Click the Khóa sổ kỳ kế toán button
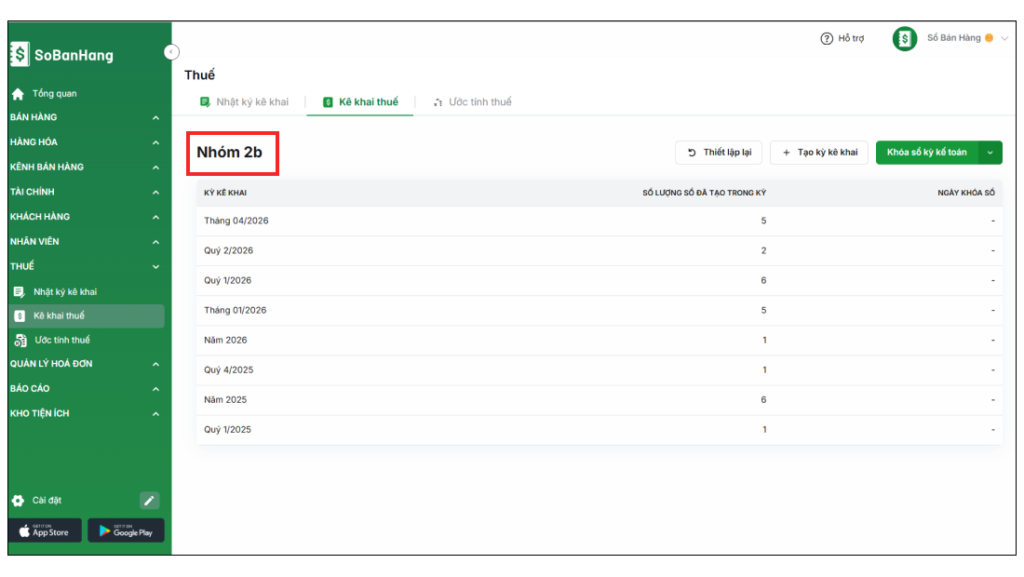Screen dimensions: 1024x577 pos(926,153)
